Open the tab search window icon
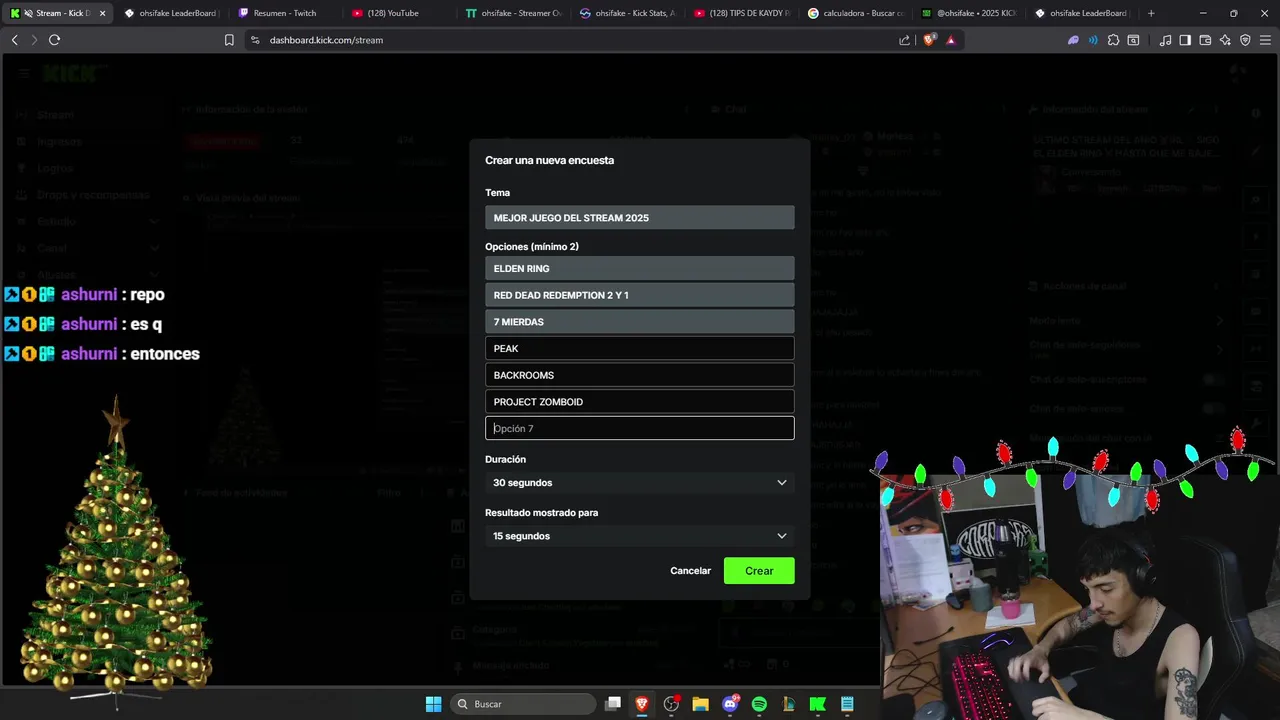The width and height of the screenshot is (1280, 720). tap(1133, 40)
